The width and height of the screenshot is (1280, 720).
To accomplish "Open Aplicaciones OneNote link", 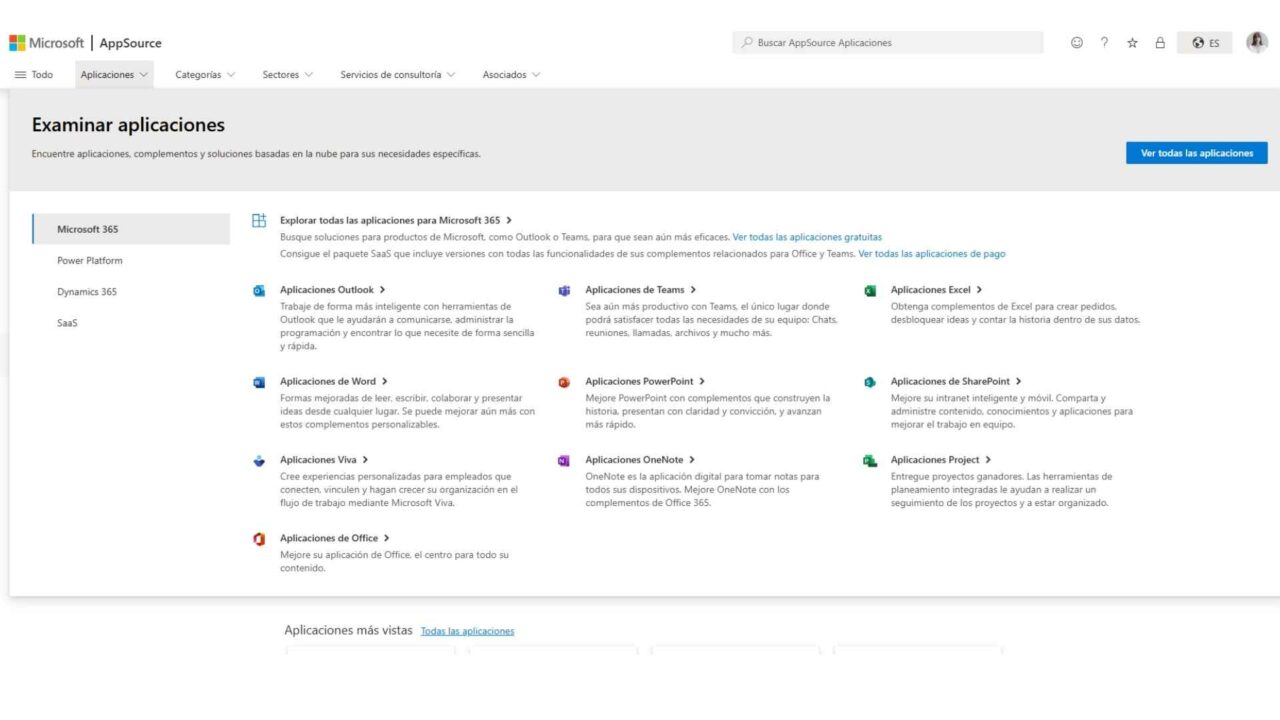I will click(x=640, y=460).
